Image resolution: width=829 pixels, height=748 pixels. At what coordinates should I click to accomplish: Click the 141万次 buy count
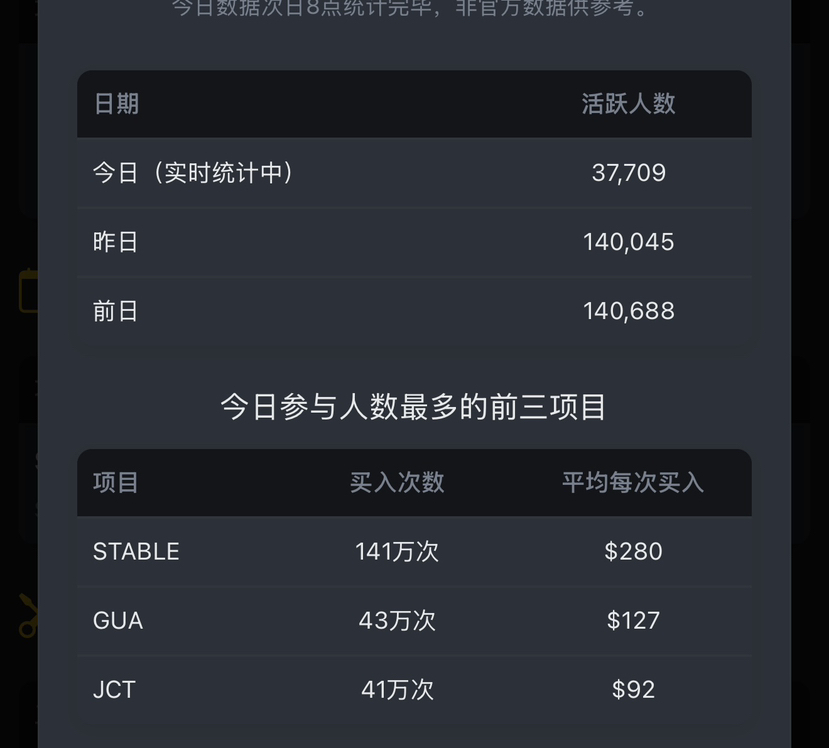[397, 552]
